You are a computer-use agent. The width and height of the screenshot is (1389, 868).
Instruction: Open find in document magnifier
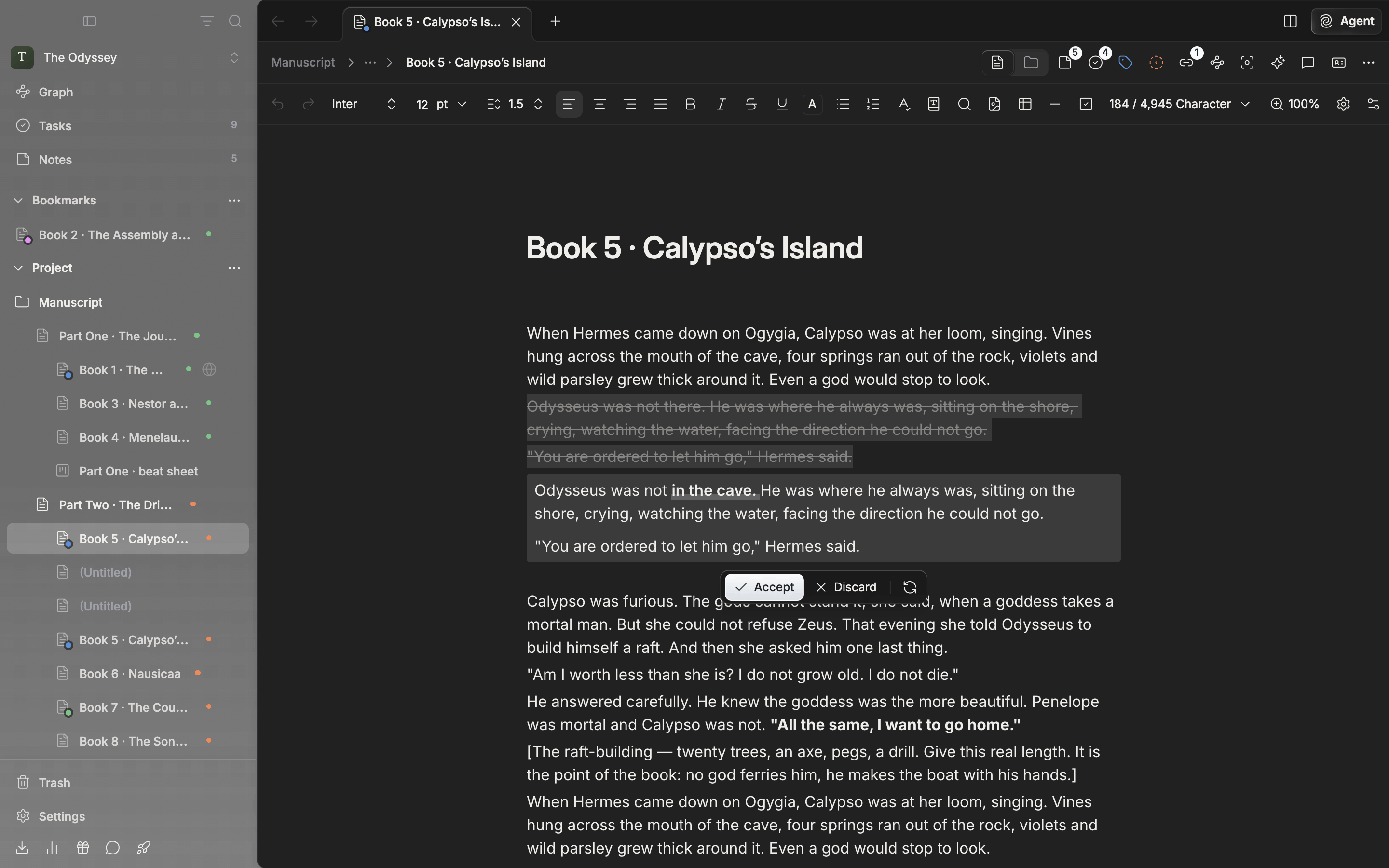point(964,104)
